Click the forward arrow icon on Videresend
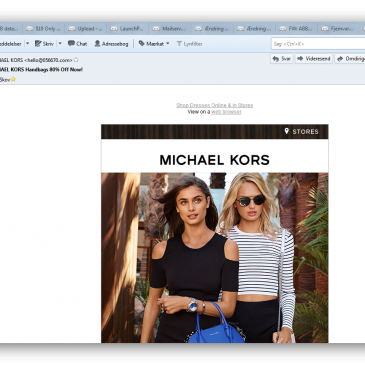 [300, 59]
